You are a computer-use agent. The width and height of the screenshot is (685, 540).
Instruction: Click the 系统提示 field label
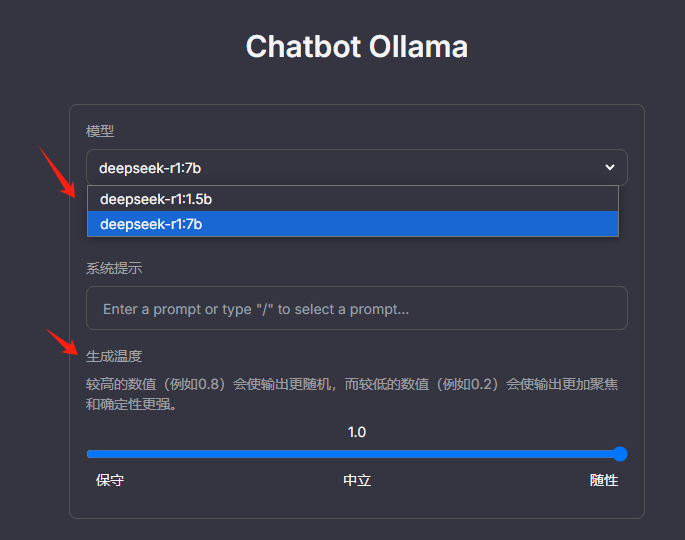tap(115, 268)
